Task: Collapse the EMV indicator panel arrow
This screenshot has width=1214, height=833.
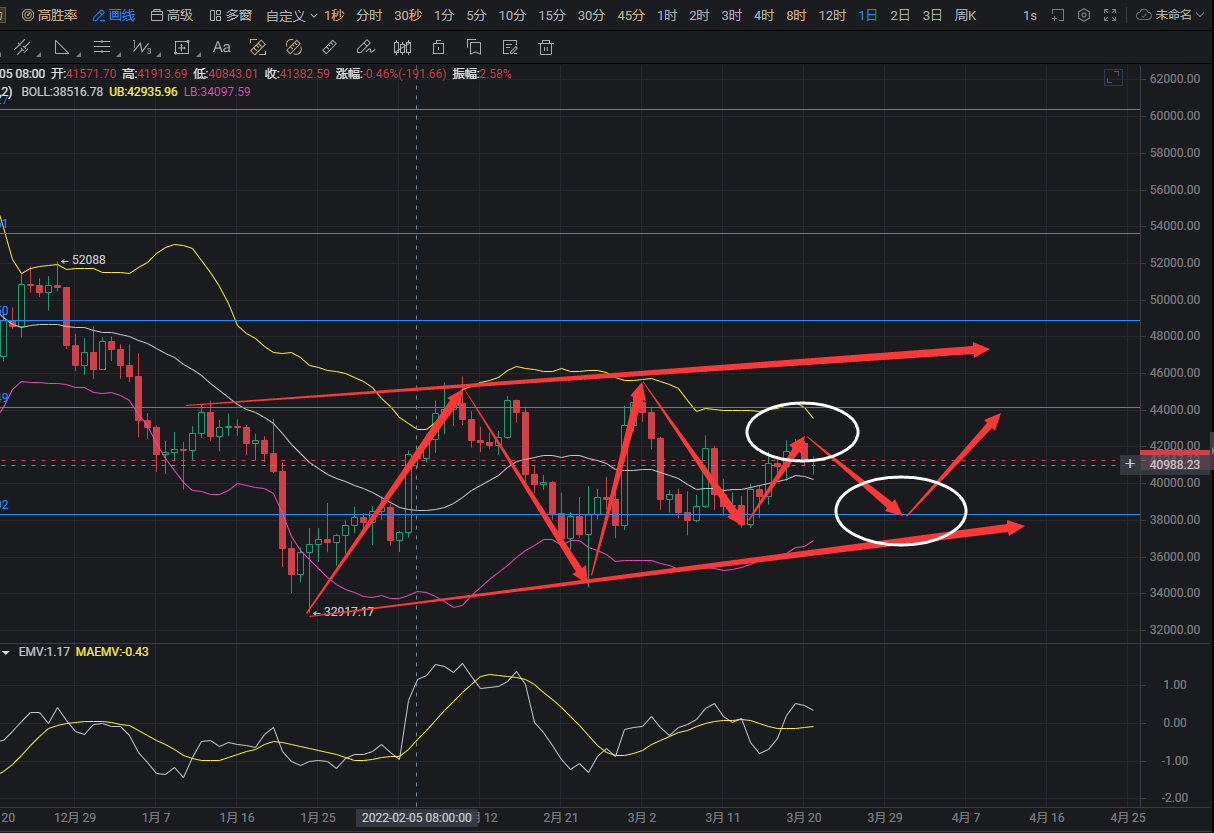Action: coord(7,652)
